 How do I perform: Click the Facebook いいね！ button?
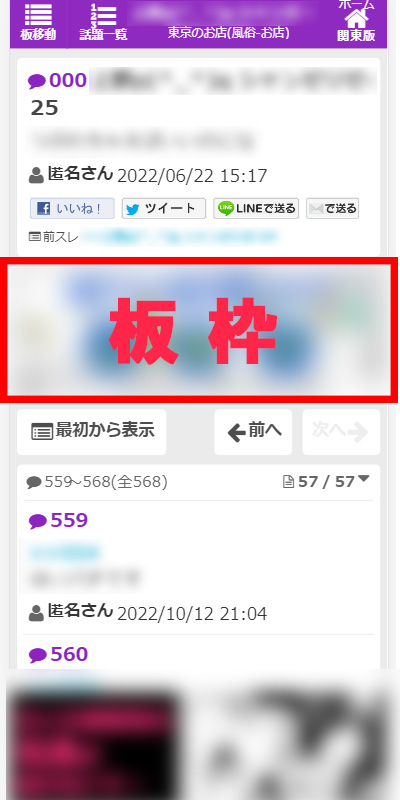click(x=72, y=209)
